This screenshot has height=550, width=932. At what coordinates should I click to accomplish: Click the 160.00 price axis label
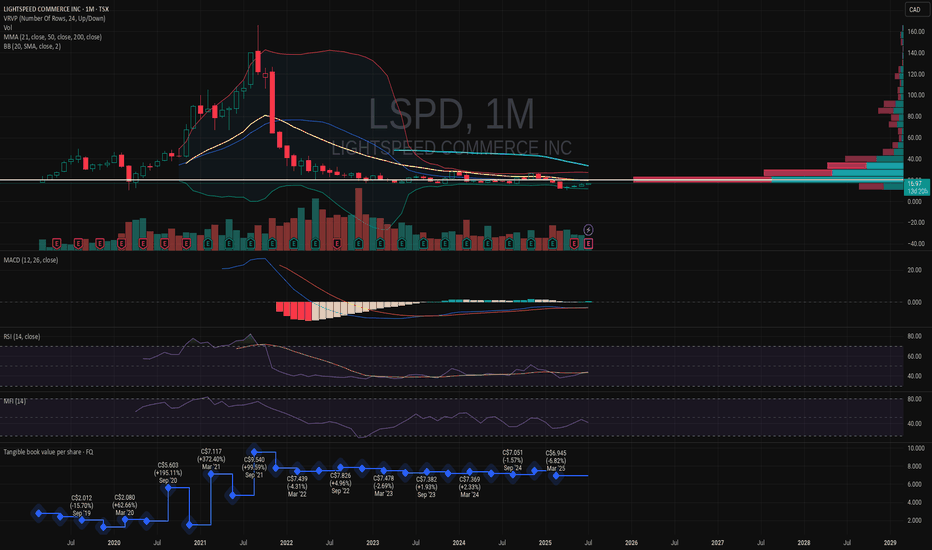click(x=915, y=32)
